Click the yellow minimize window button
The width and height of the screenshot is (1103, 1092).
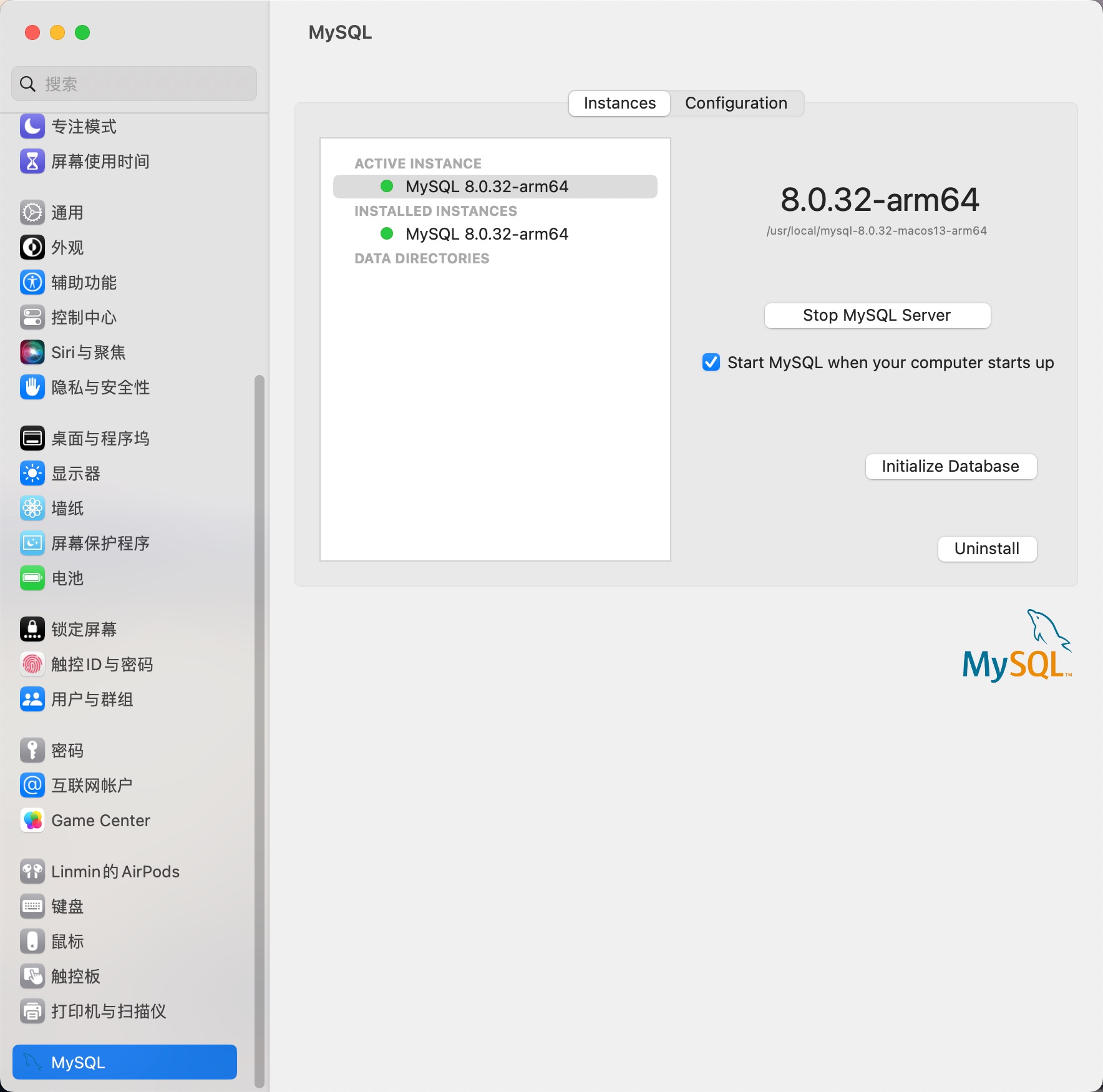click(57, 32)
